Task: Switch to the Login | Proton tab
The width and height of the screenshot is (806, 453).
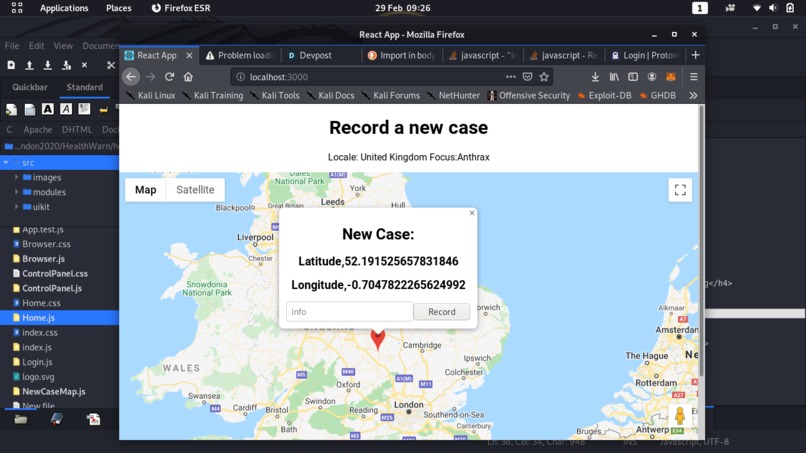Action: pos(646,55)
